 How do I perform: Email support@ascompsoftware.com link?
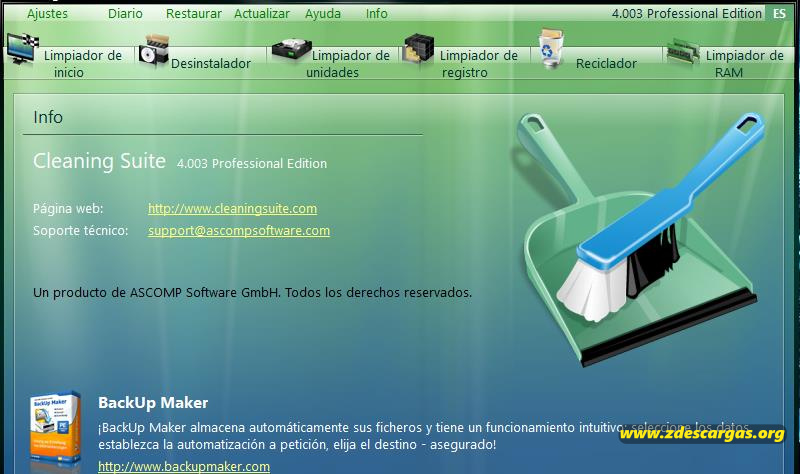coord(239,231)
